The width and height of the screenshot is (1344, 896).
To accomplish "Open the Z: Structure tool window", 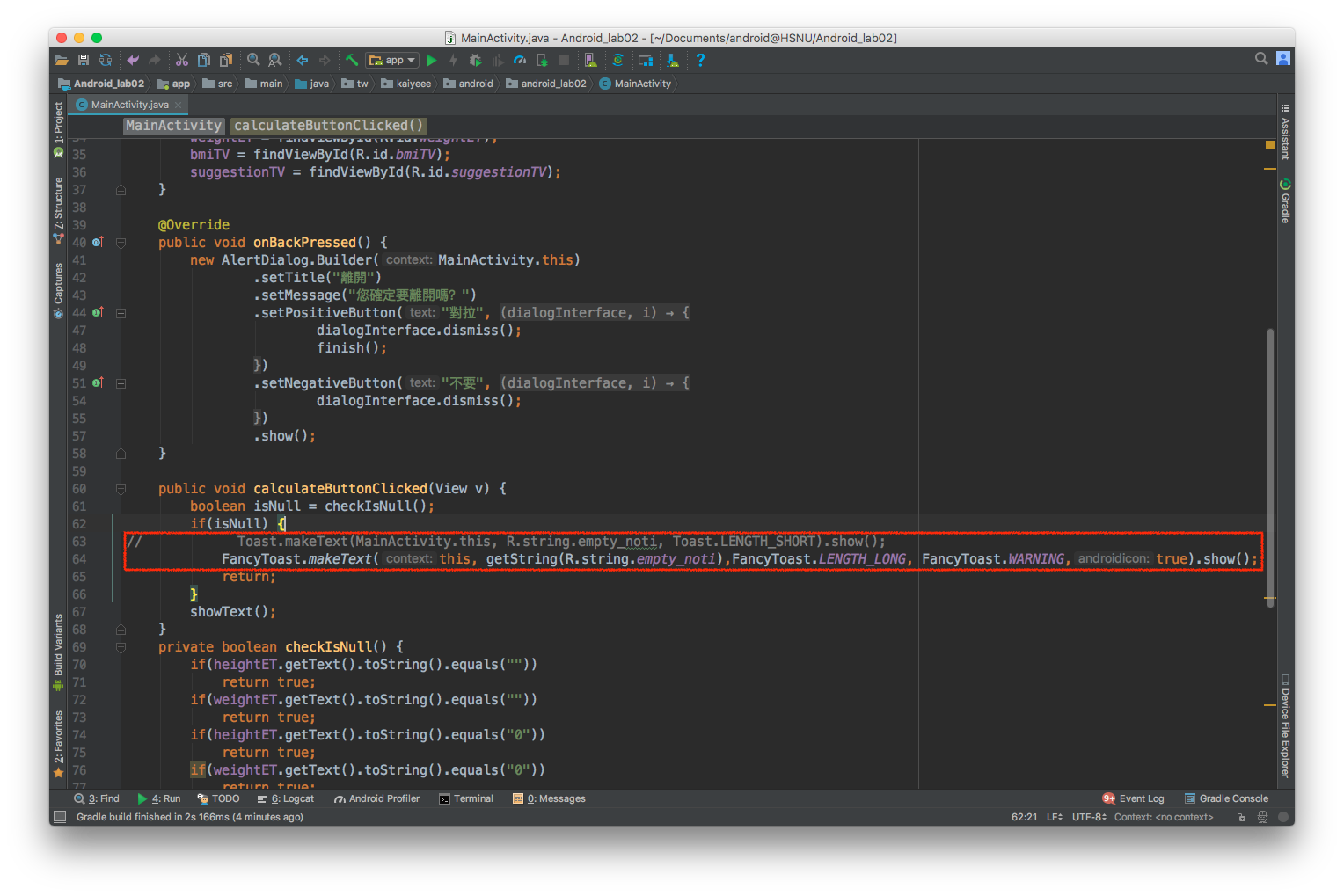I will click(x=59, y=211).
